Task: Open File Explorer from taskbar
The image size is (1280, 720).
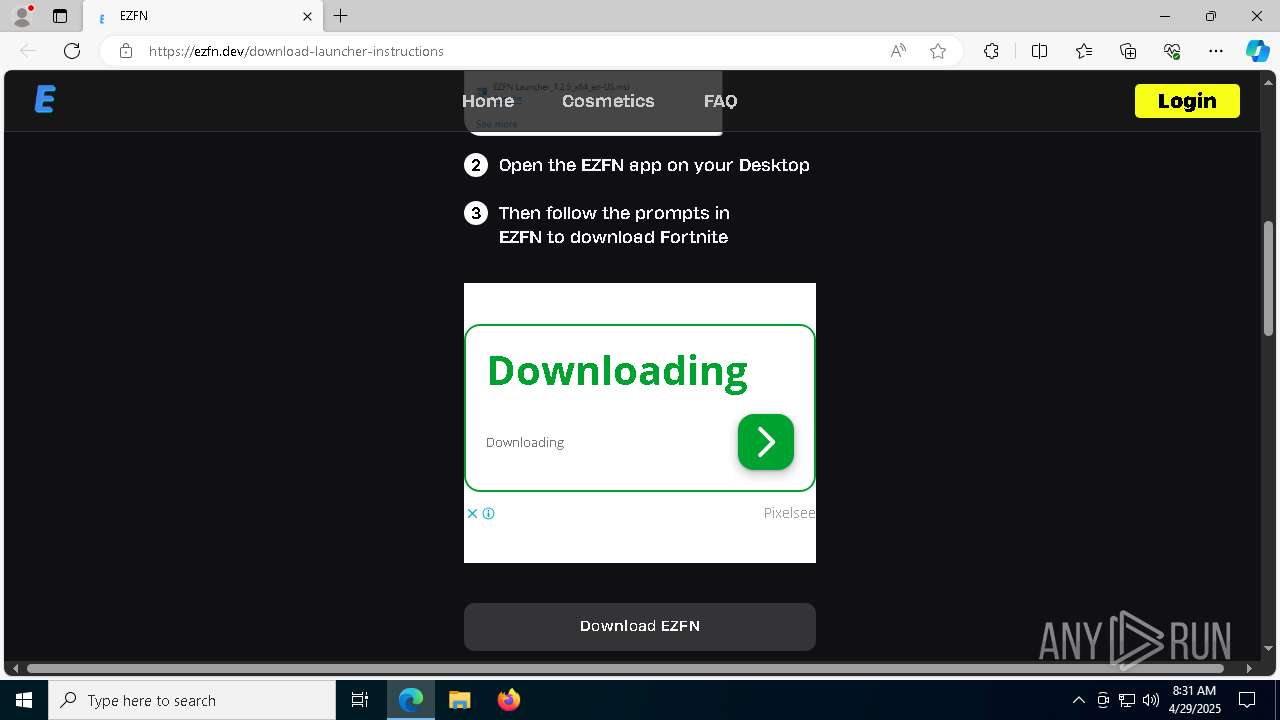Action: (460, 700)
